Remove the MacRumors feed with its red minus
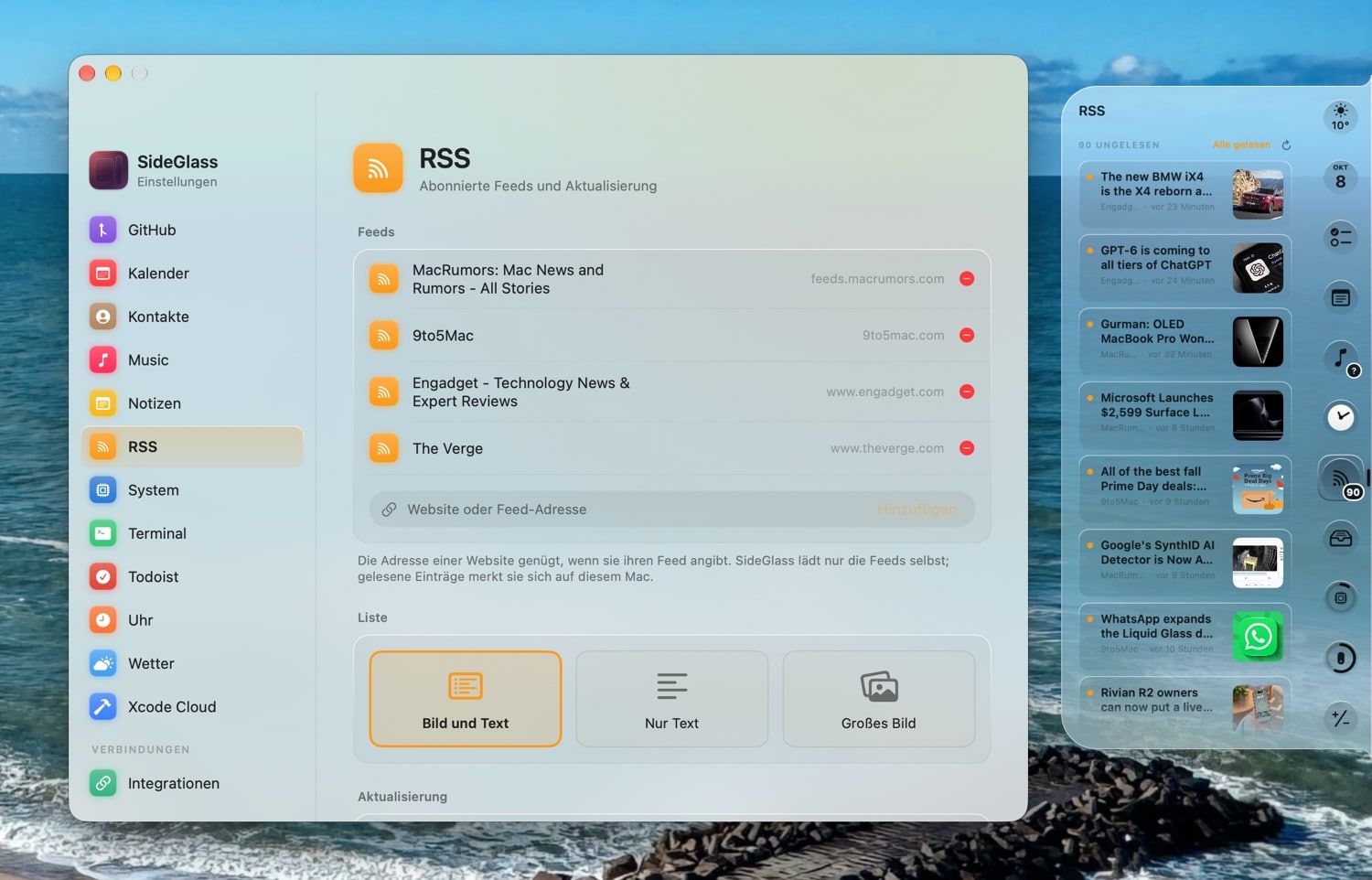The height and width of the screenshot is (880, 1372). tap(967, 279)
